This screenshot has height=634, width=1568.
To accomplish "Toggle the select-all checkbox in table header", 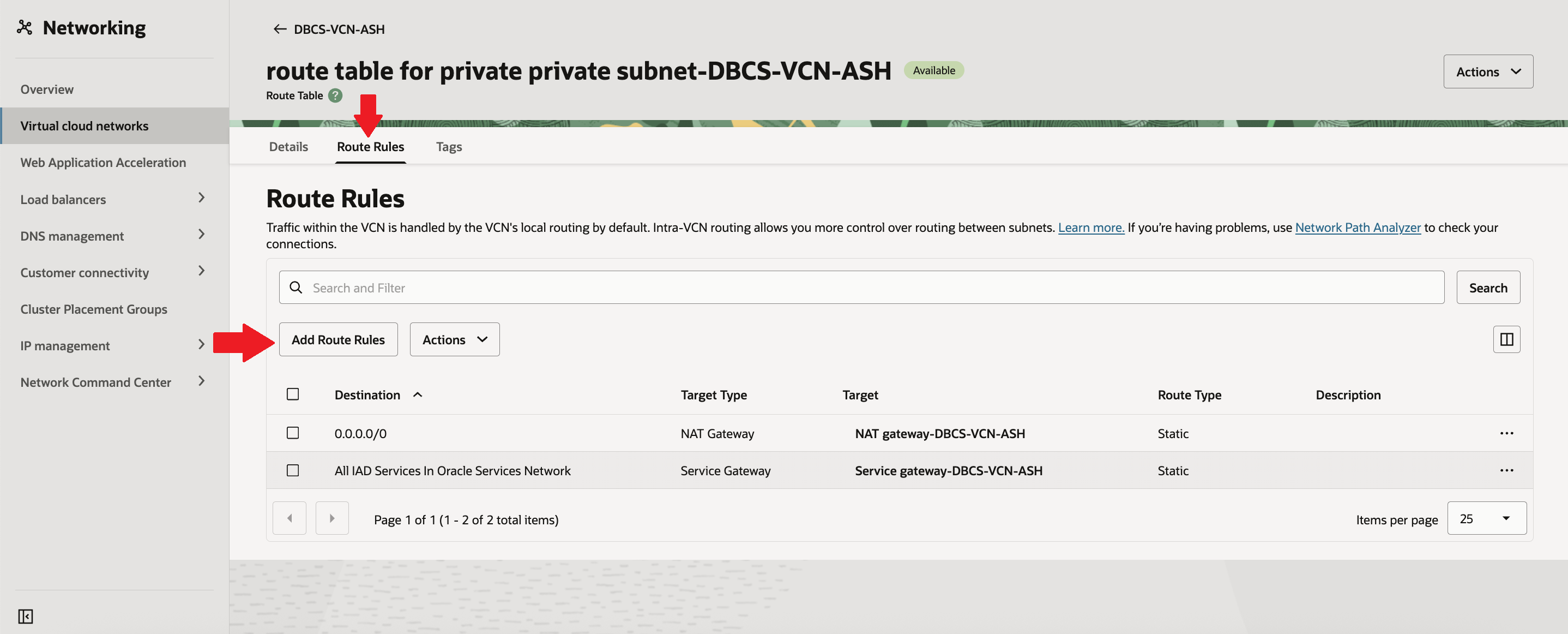I will pyautogui.click(x=293, y=394).
